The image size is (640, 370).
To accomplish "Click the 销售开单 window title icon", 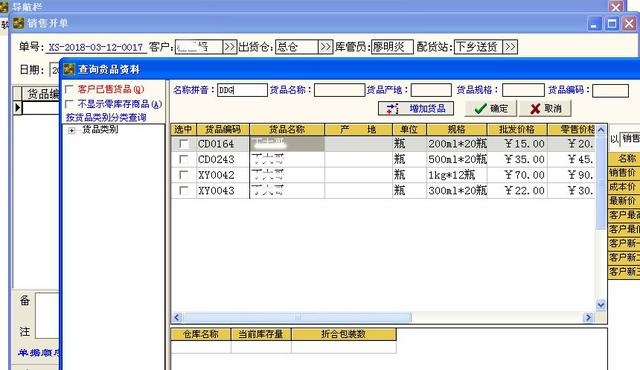I will tap(18, 23).
